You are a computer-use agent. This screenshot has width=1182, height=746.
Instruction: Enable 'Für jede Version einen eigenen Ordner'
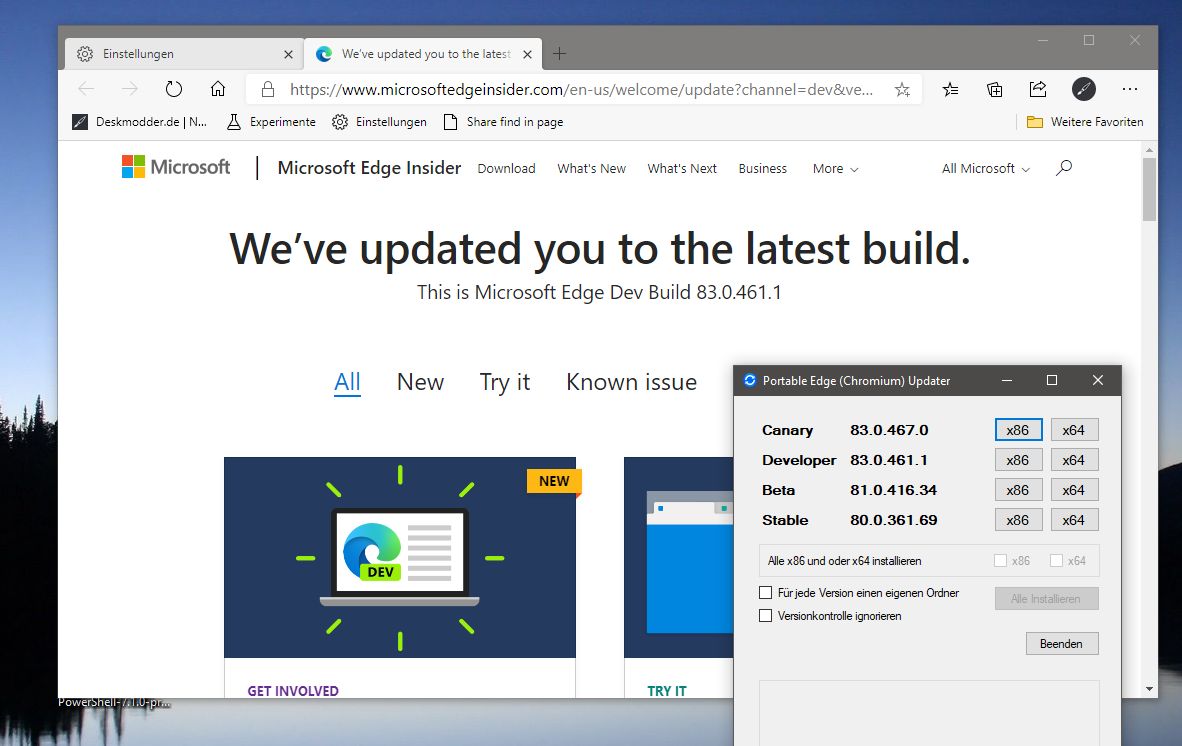point(766,593)
